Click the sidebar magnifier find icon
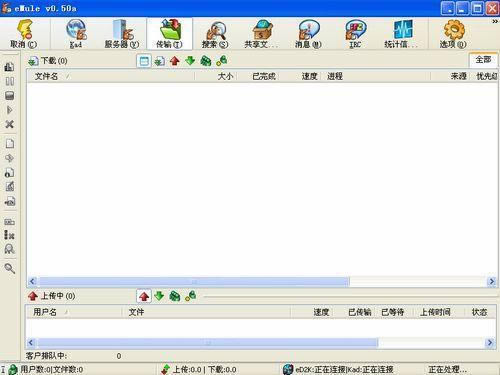Screen dimensions: 500x375 pos(10,268)
